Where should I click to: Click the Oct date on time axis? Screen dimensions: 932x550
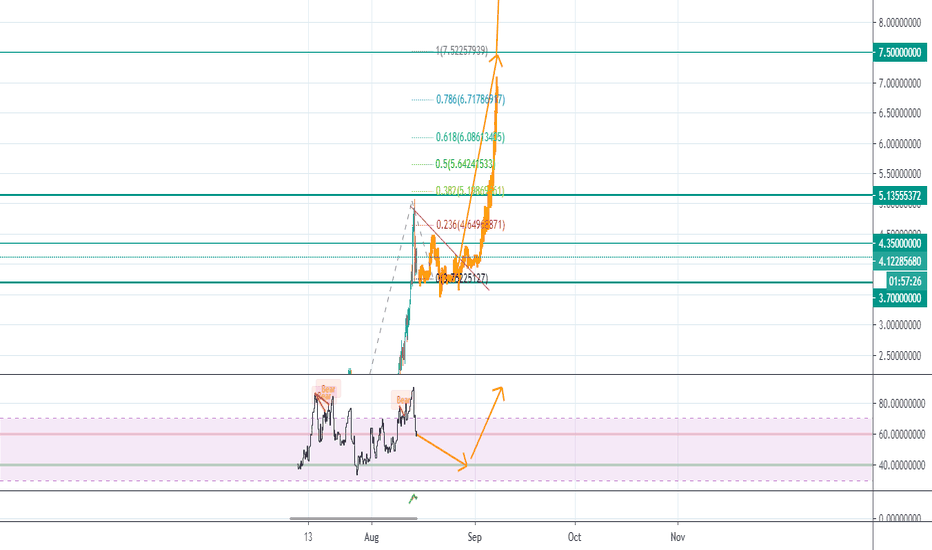(x=574, y=537)
